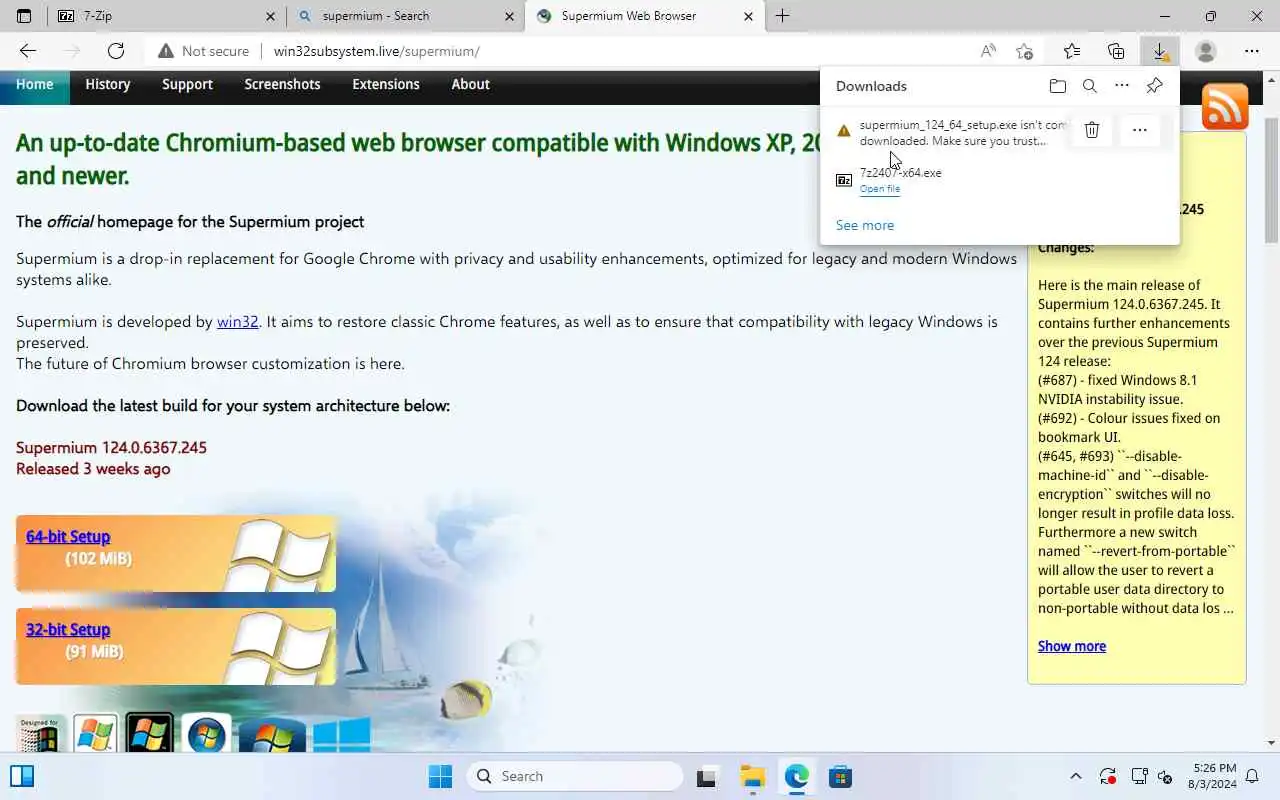Open file link for 7z2407-x64.exe
Screen dimensions: 1280x800
click(x=880, y=189)
